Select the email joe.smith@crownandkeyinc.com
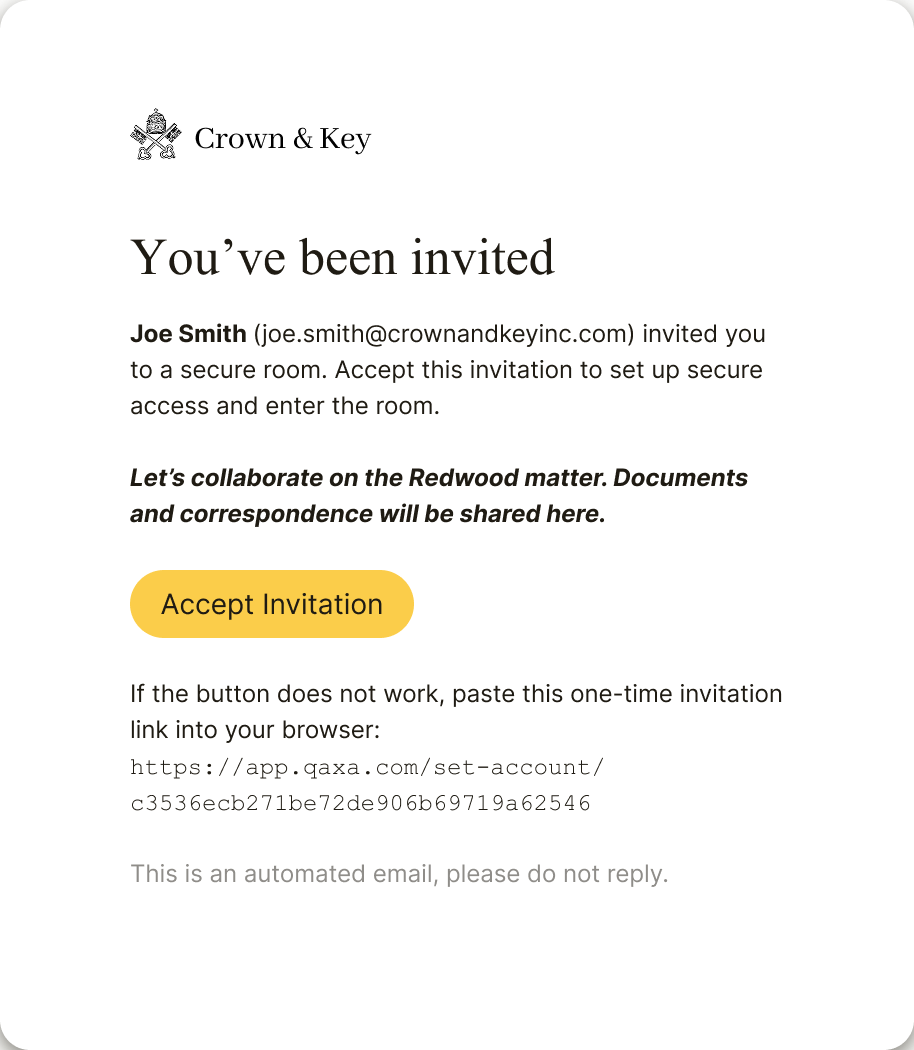This screenshot has width=914, height=1050. click(x=443, y=333)
